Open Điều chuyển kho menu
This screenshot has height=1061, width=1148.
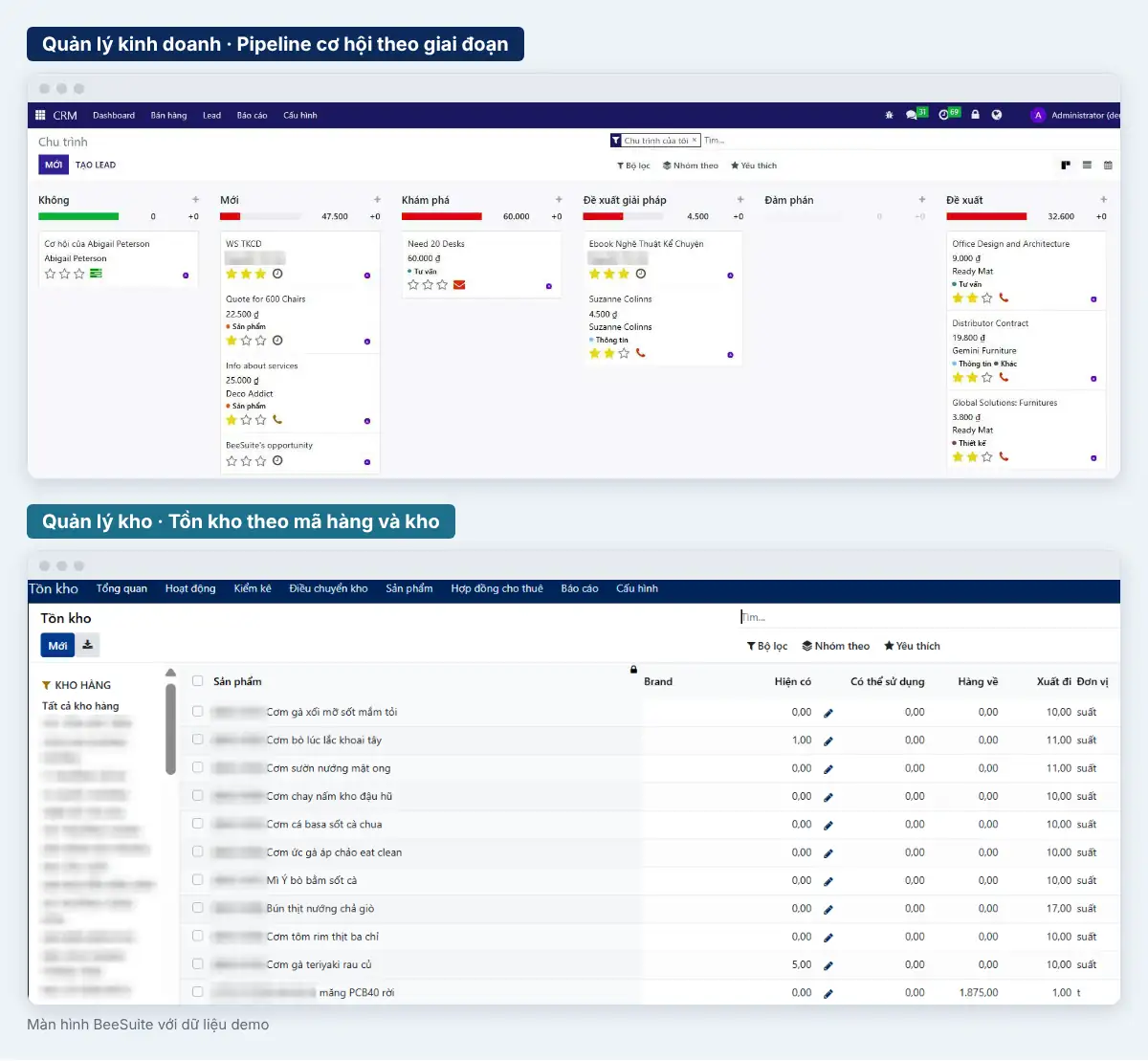tap(328, 588)
